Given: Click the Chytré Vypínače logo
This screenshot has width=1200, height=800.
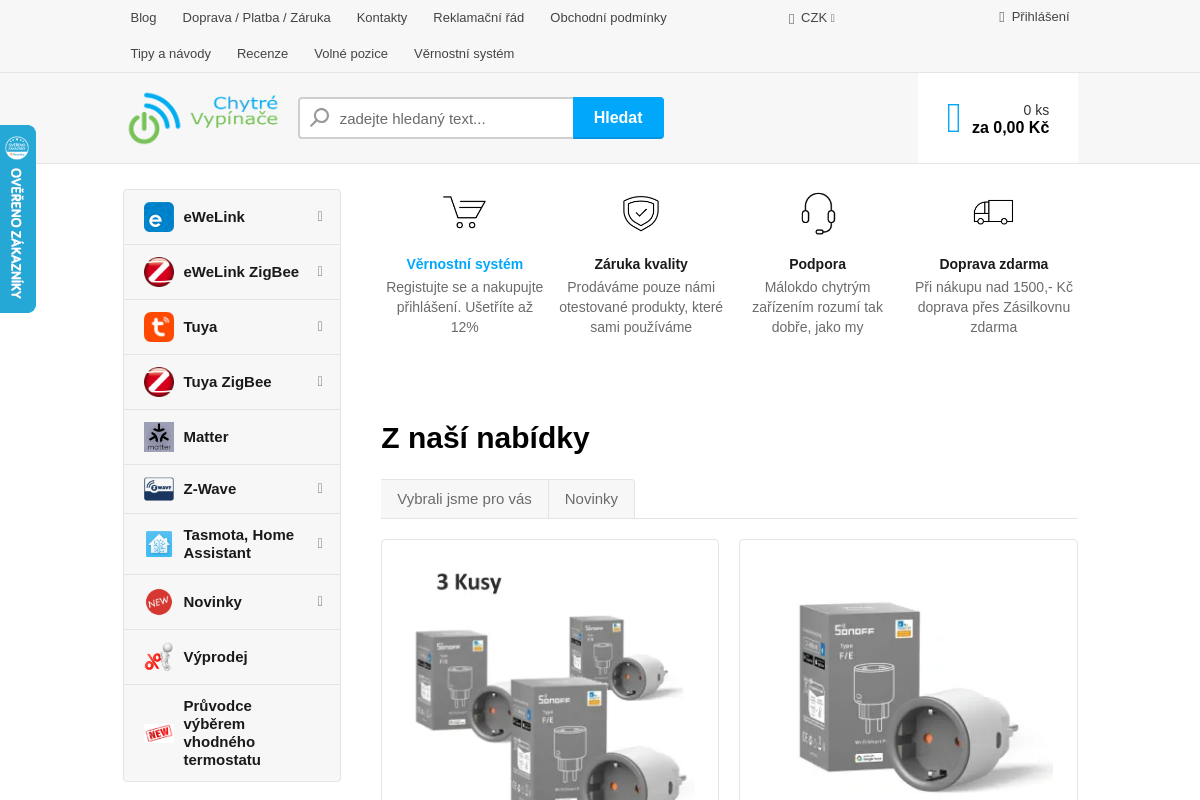Looking at the screenshot, I should pos(203,118).
